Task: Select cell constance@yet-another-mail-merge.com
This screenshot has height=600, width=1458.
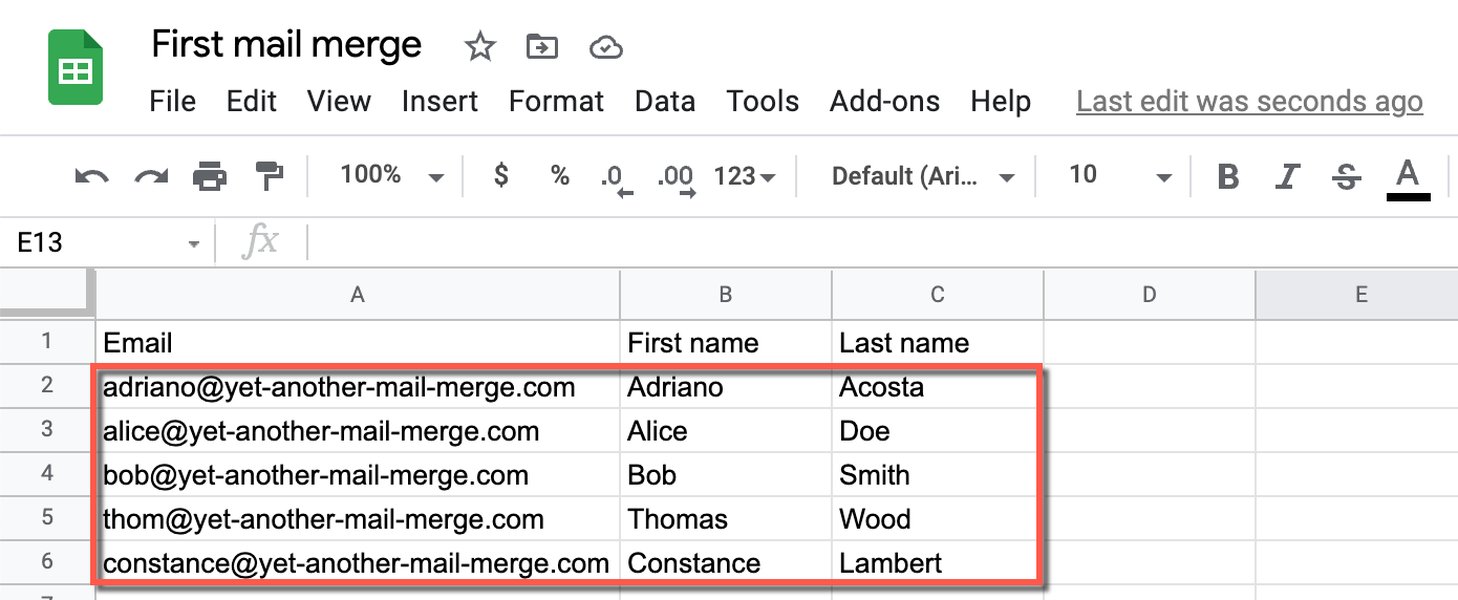Action: pyautogui.click(x=358, y=562)
